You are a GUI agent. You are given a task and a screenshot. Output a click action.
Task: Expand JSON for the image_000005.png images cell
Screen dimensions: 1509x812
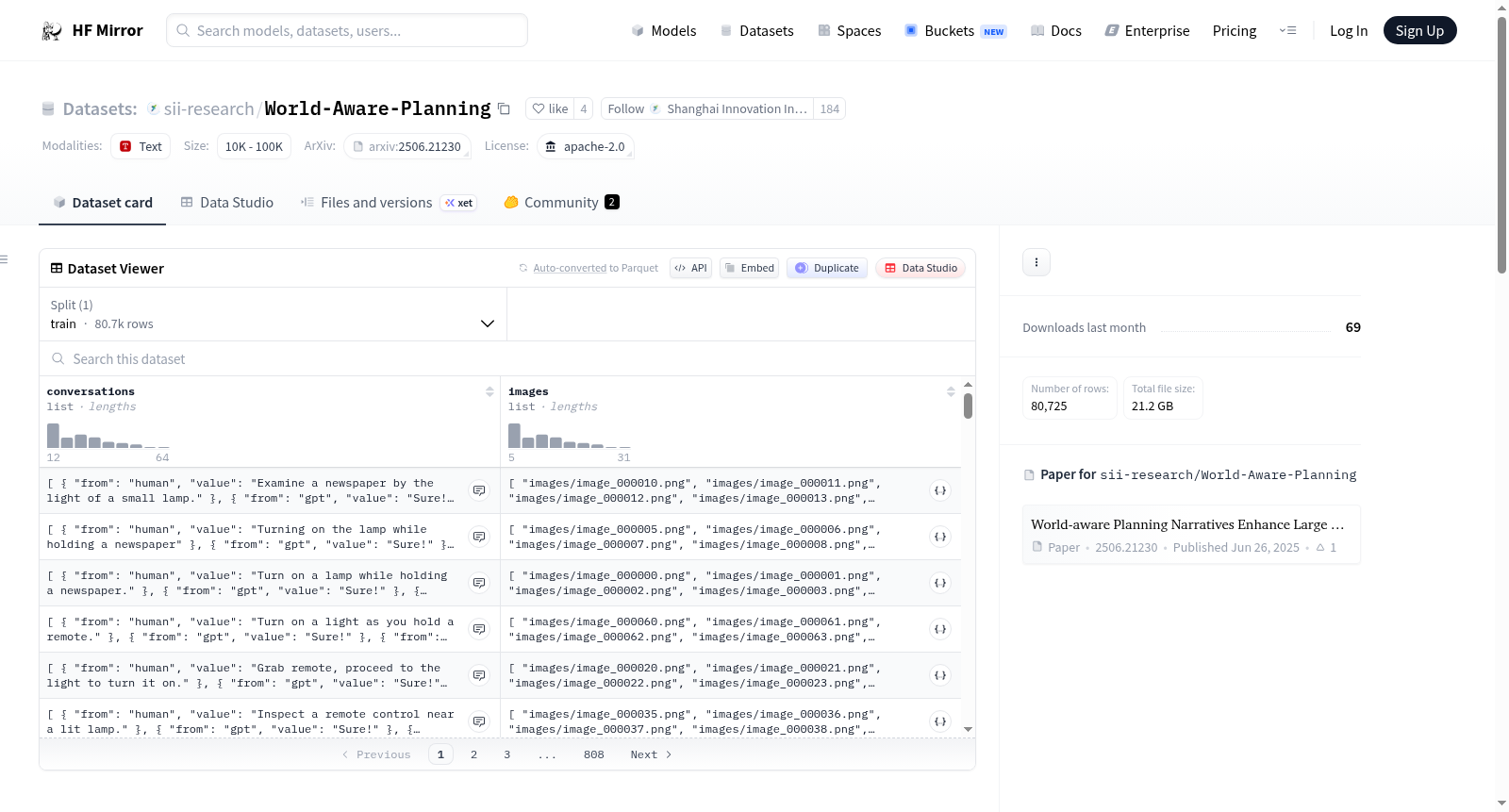pos(940,537)
